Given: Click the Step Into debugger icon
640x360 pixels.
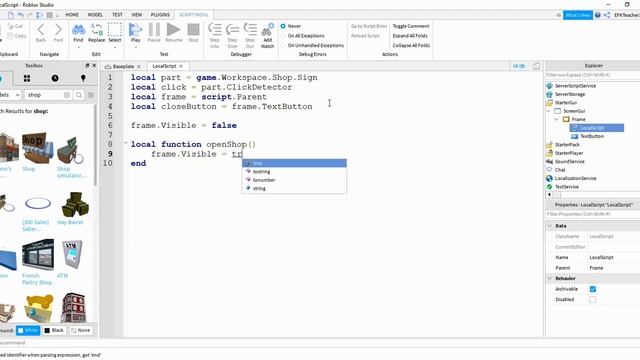Looking at the screenshot, I should pyautogui.click(x=215, y=30).
